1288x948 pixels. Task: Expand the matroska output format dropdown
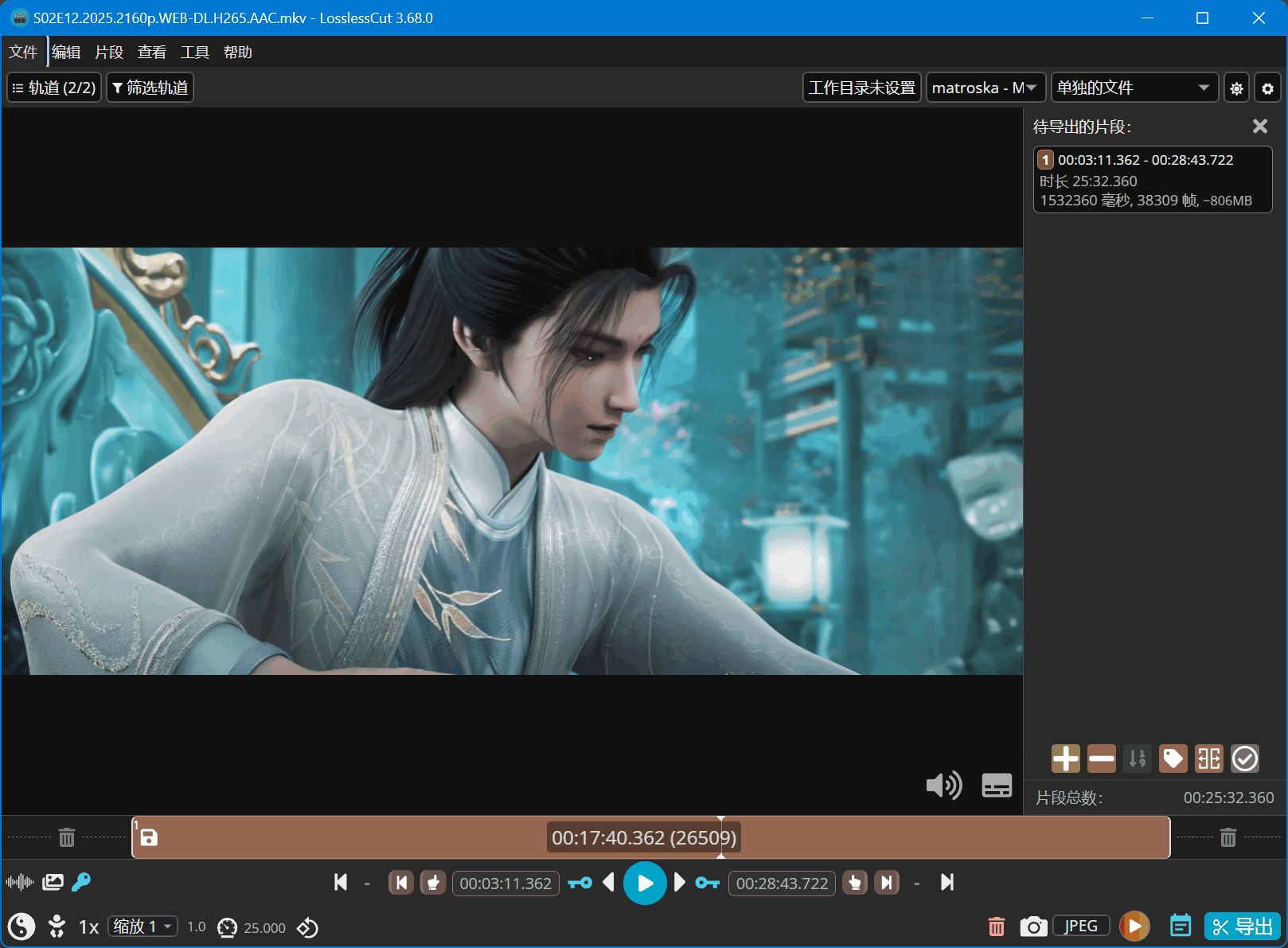[984, 88]
